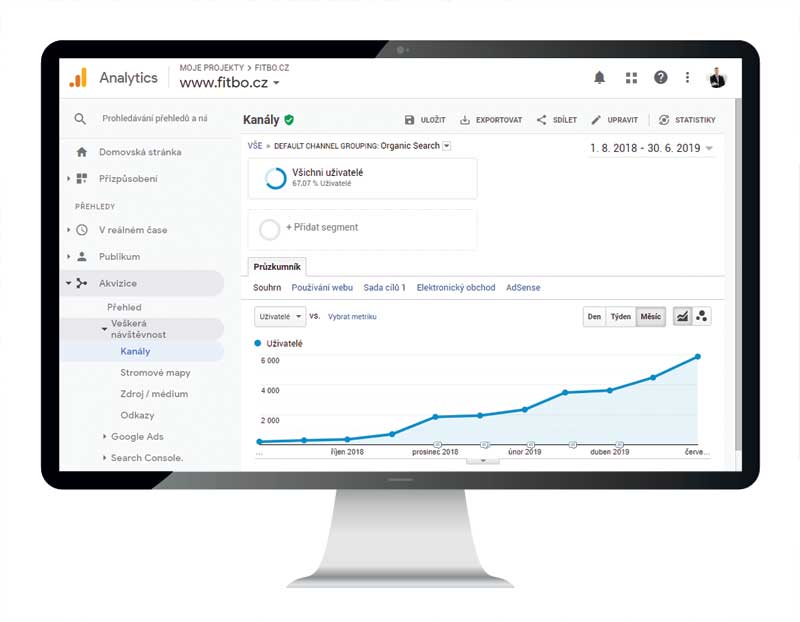Open the three-dot more options menu
This screenshot has height=622, width=800.
click(688, 78)
